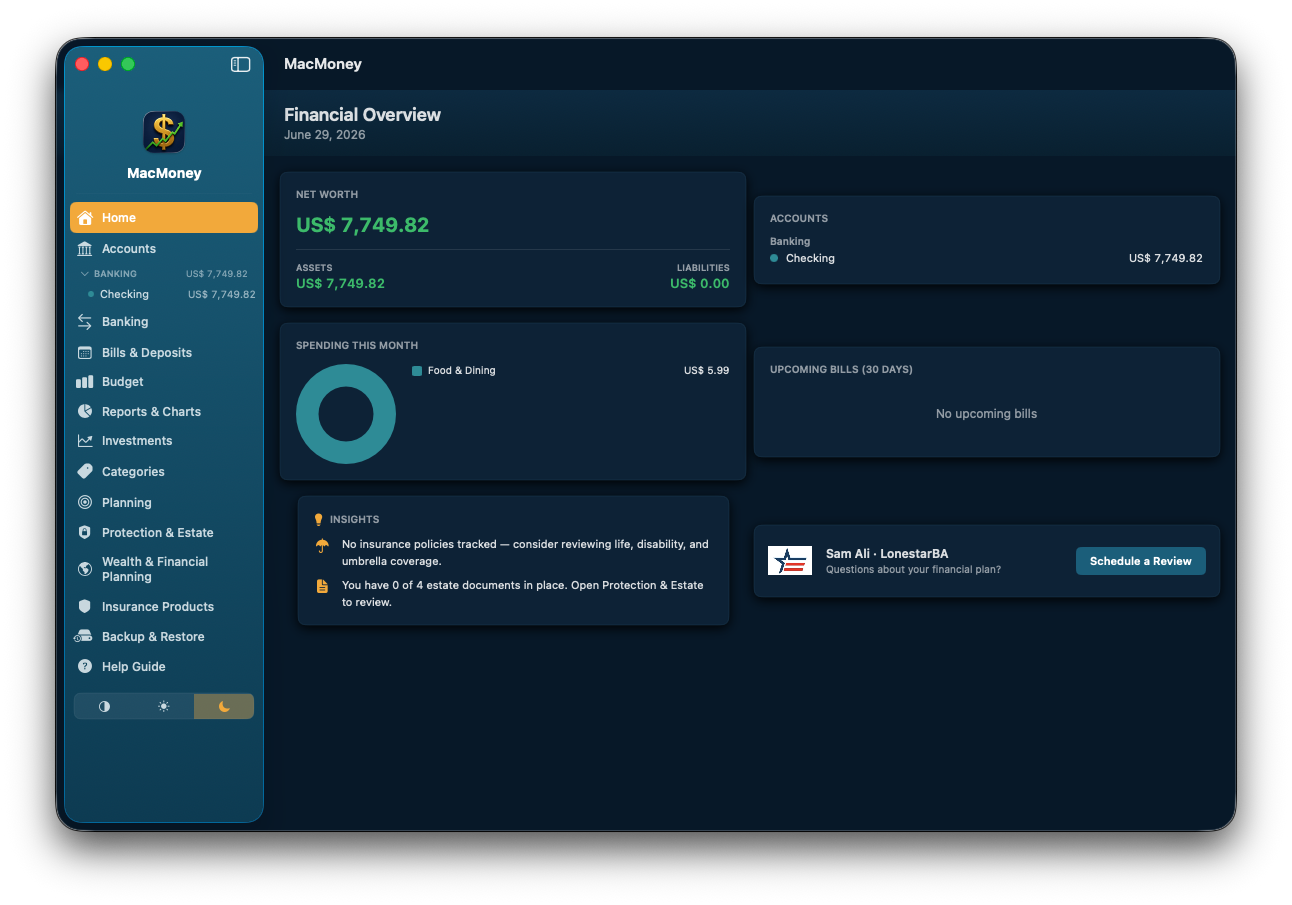The width and height of the screenshot is (1292, 905).
Task: Click the US$ 5.99 spending amount
Action: (706, 371)
